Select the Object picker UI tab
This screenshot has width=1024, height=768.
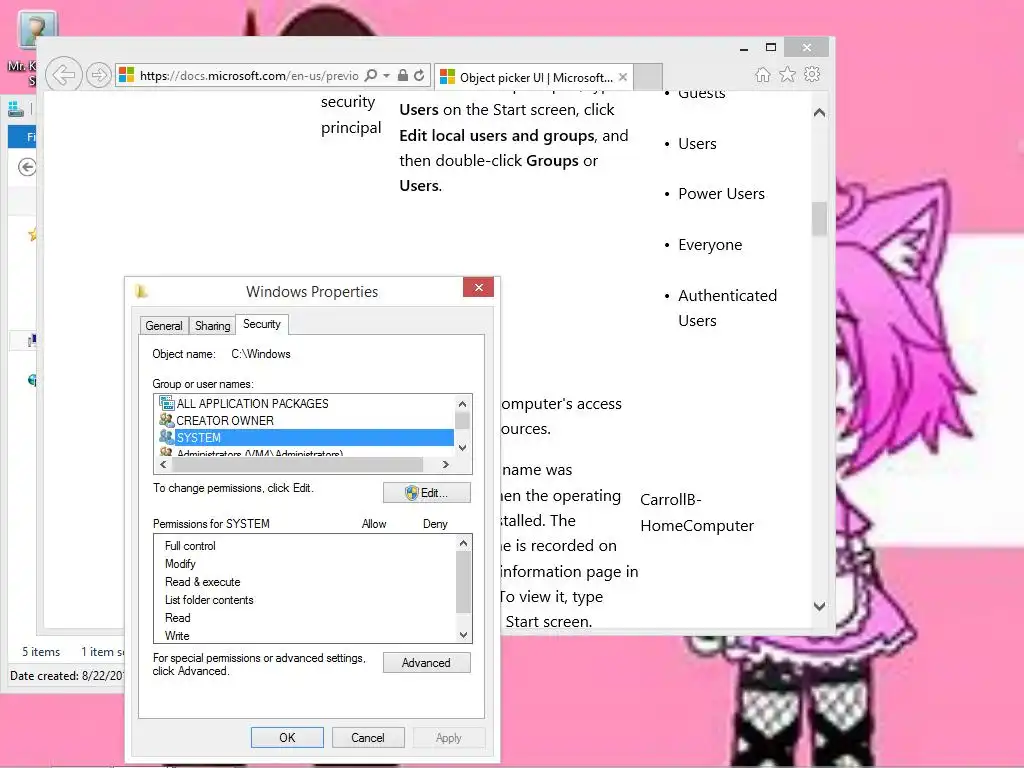coord(534,77)
